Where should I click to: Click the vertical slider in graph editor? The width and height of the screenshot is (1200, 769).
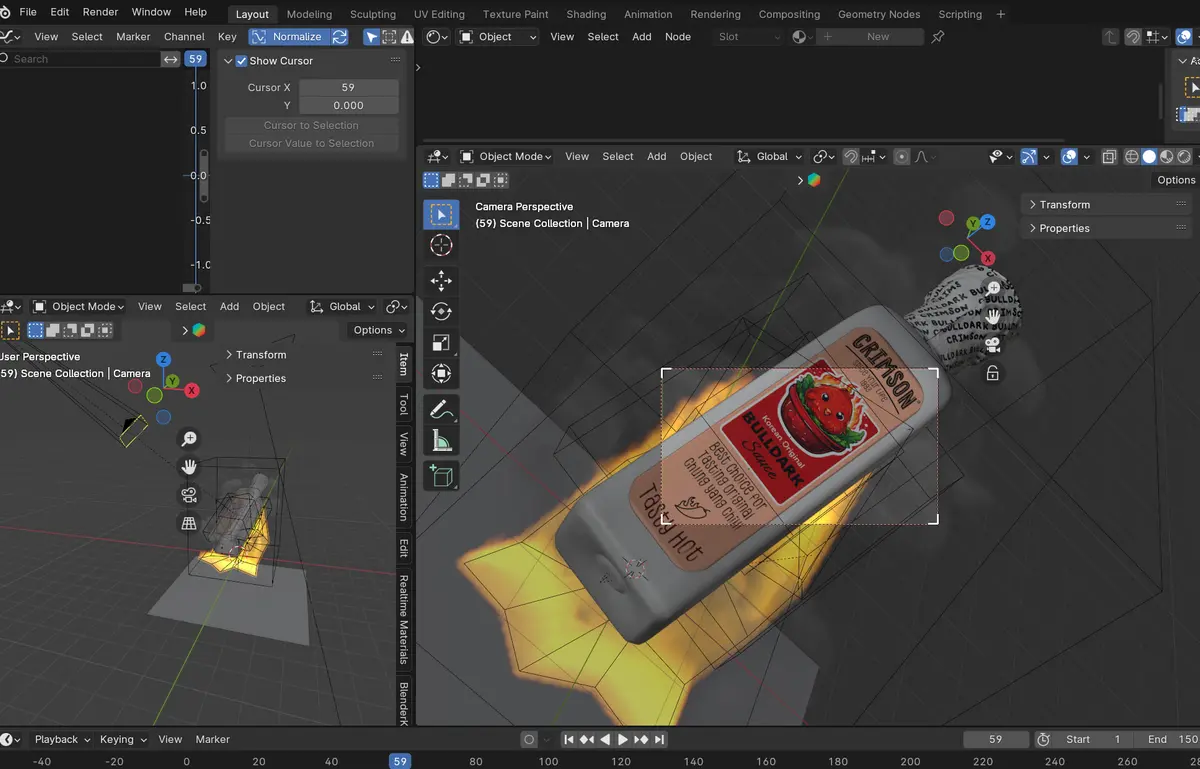[x=203, y=178]
